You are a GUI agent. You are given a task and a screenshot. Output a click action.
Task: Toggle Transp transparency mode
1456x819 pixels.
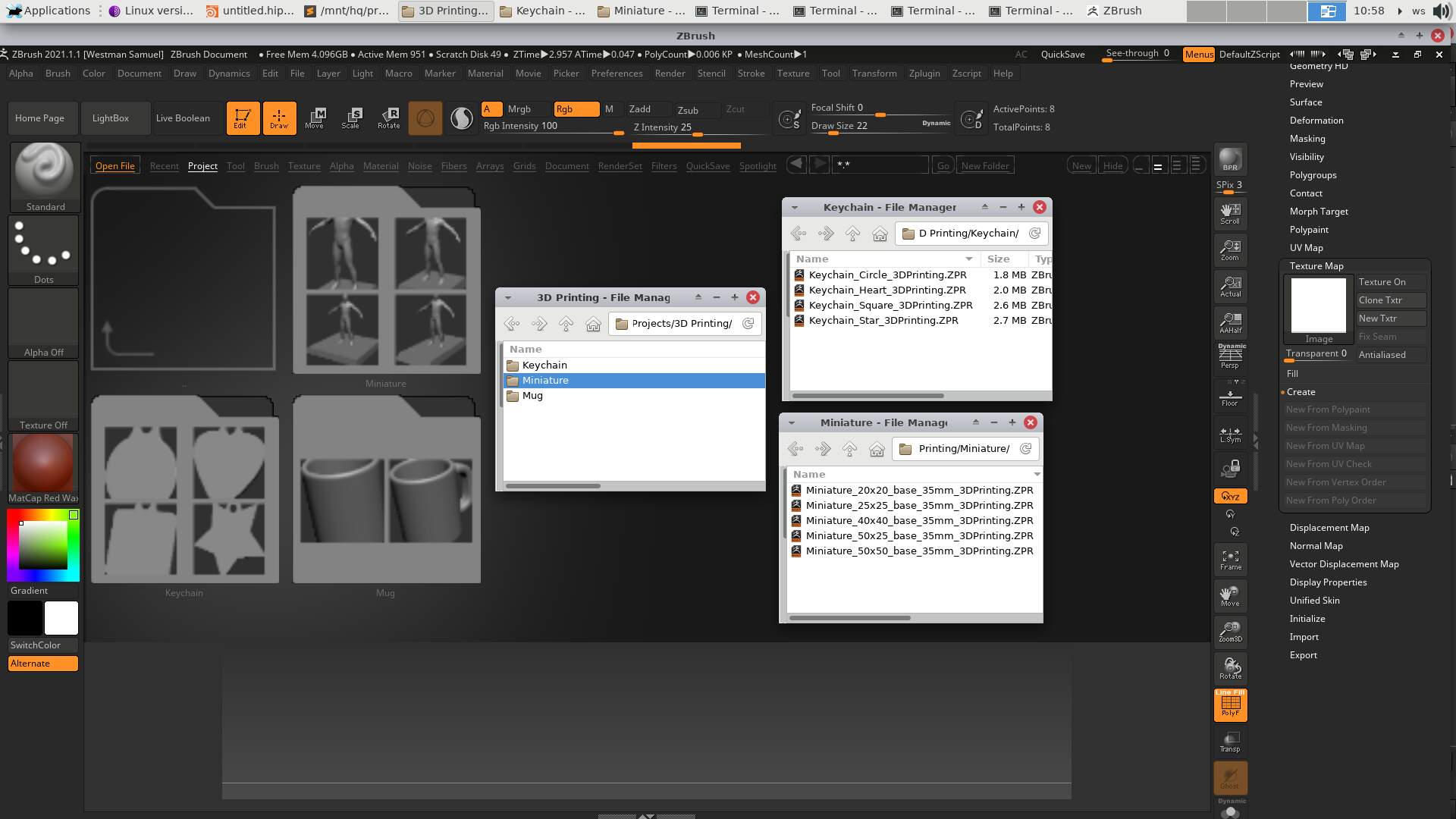[x=1230, y=741]
